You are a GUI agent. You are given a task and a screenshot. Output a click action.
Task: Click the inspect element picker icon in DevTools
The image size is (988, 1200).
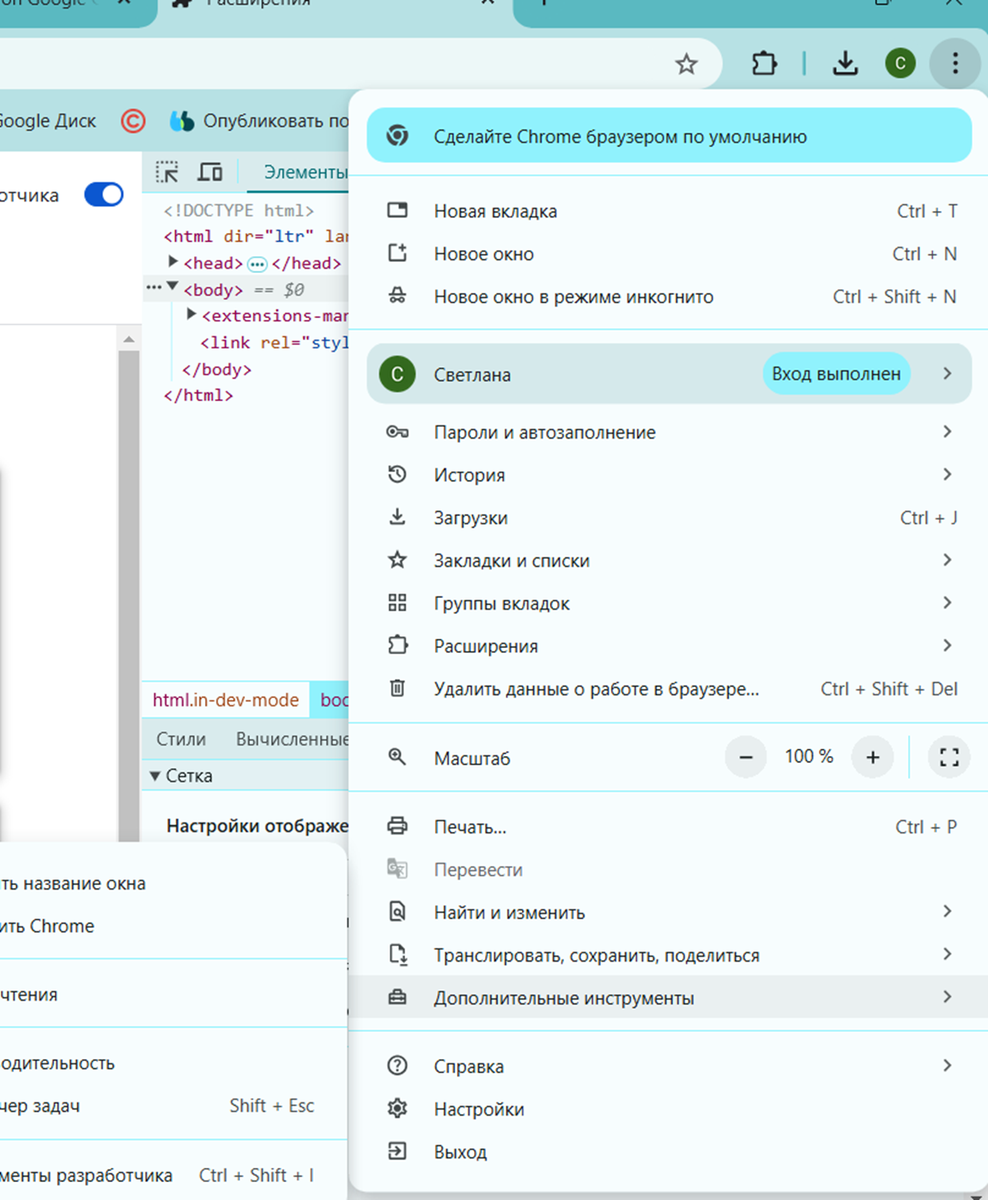[167, 172]
